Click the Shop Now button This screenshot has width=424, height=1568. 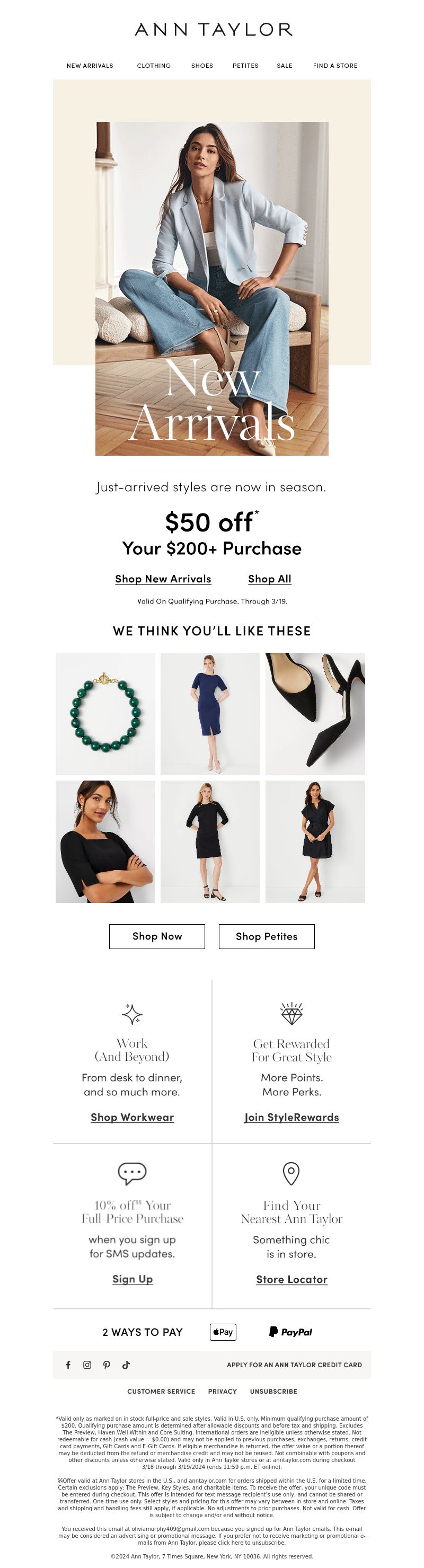[157, 936]
